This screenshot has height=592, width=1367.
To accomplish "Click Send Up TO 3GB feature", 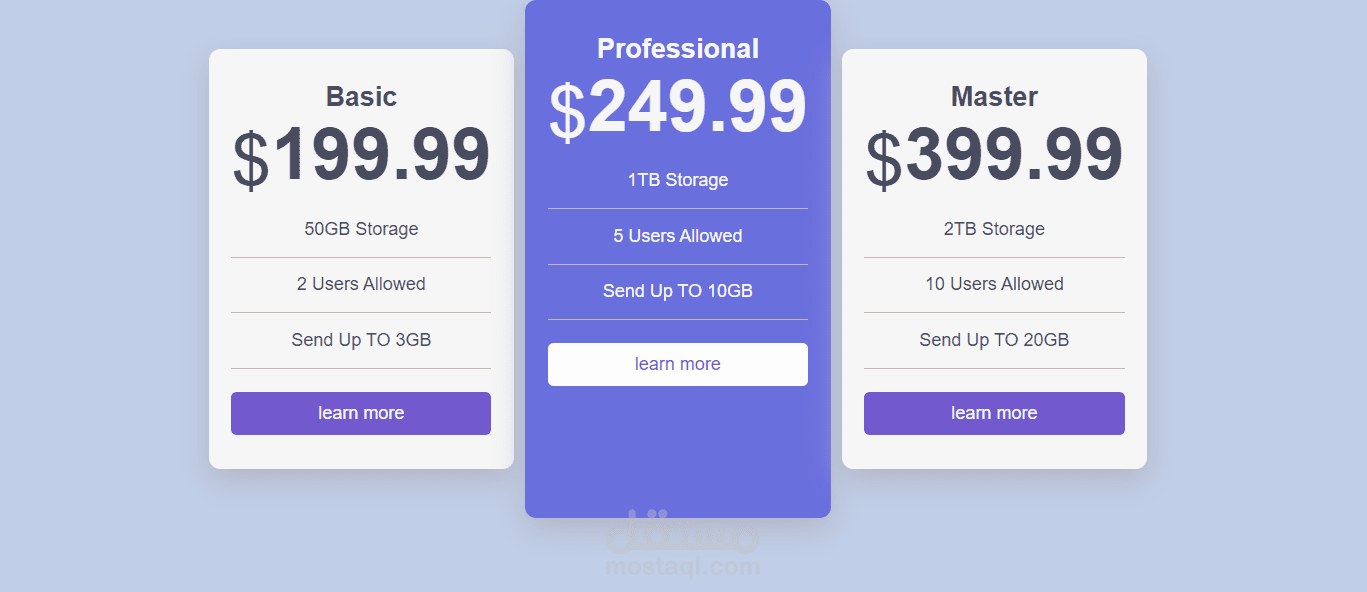I will coord(361,340).
